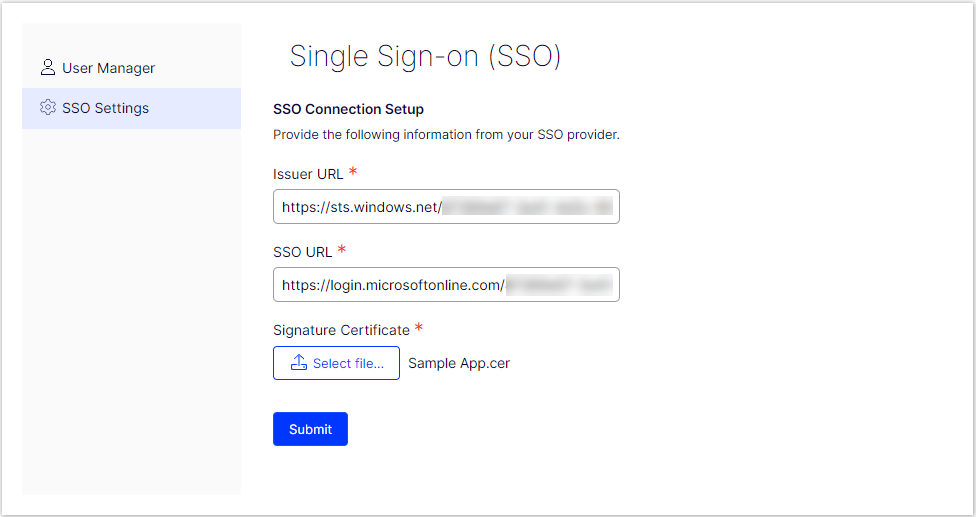Click red asterisk beside Issuer URL
976x517 pixels.
tap(353, 173)
